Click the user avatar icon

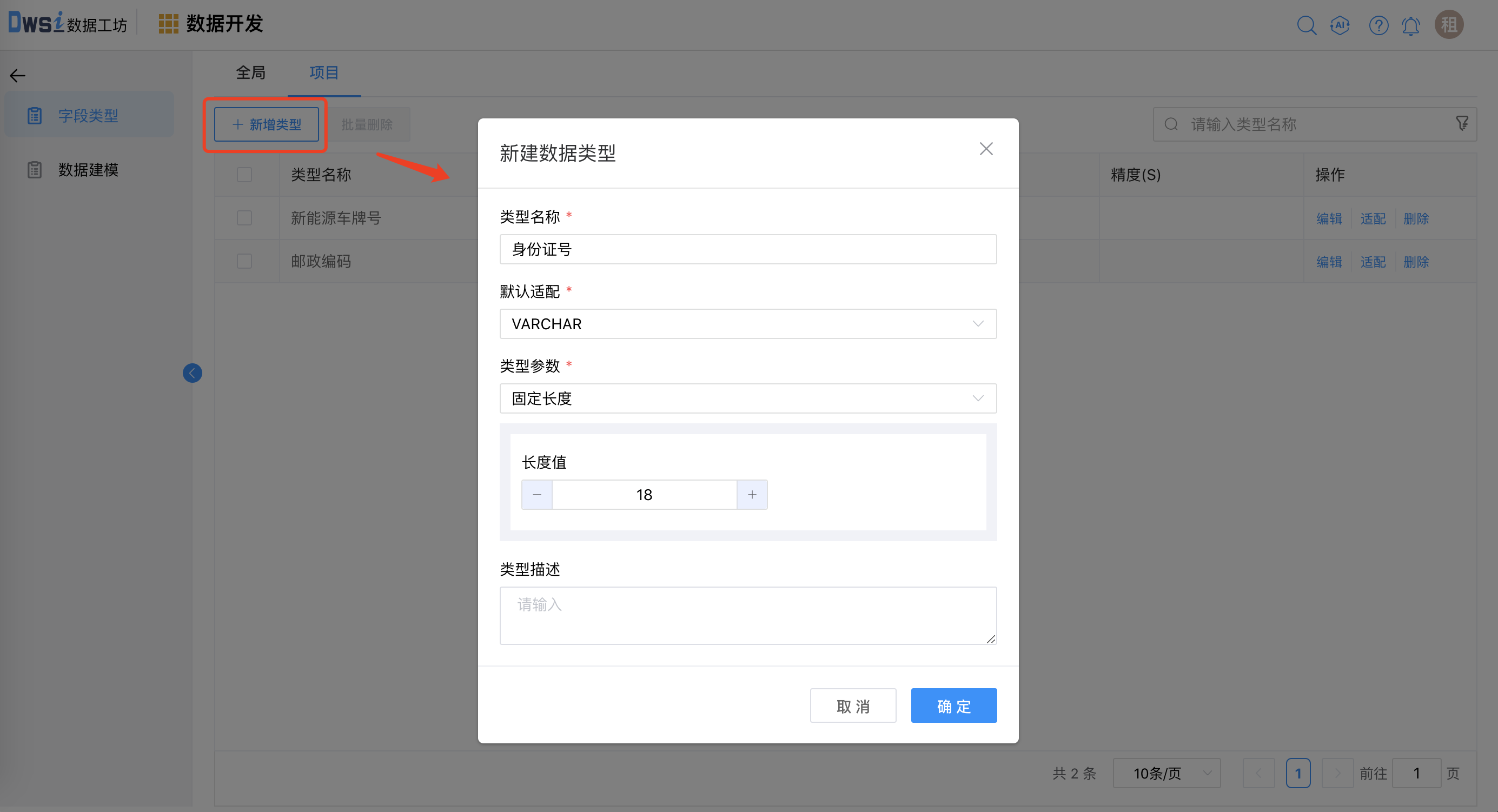click(x=1449, y=25)
